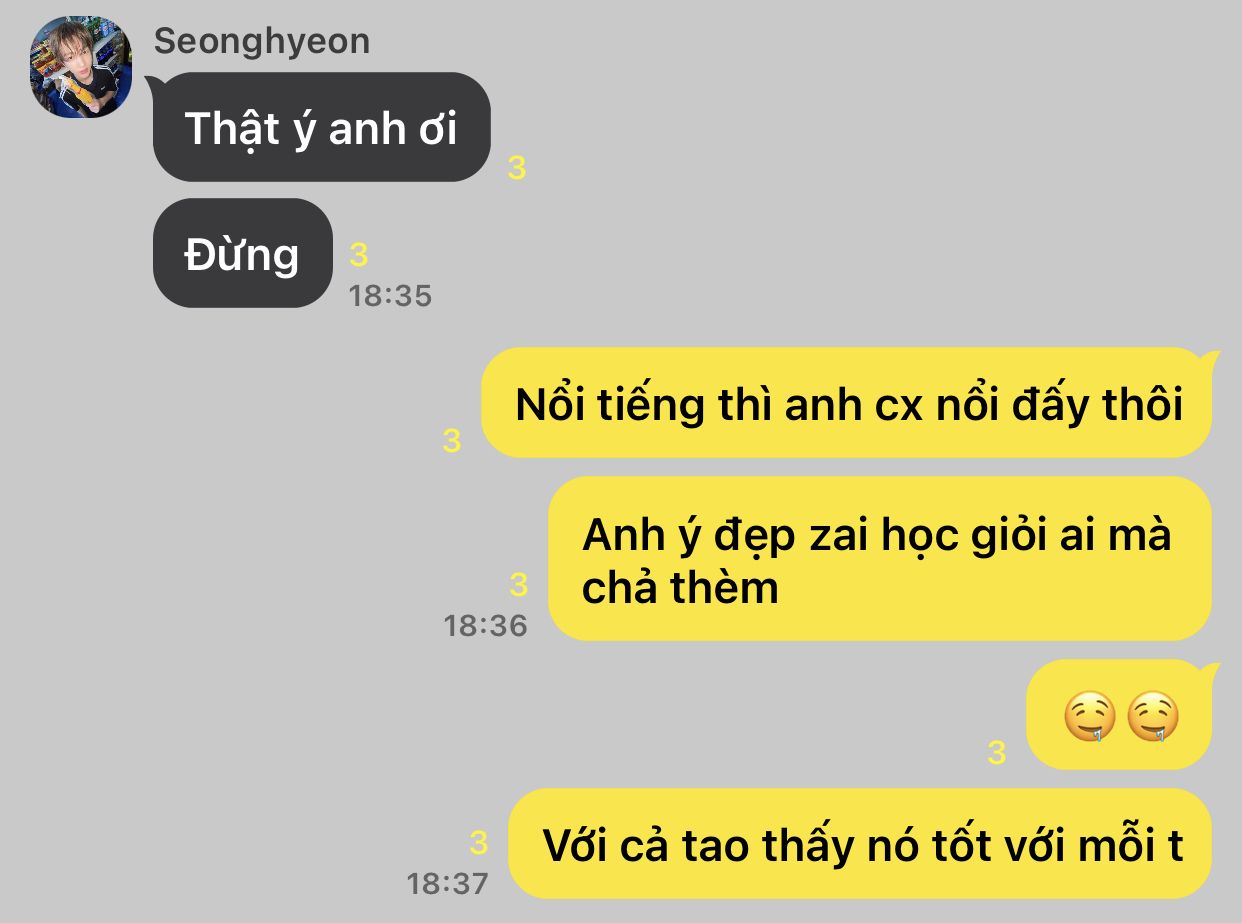
Task: Tap unread count beside "Với cả tao" message
Action: [x=478, y=843]
